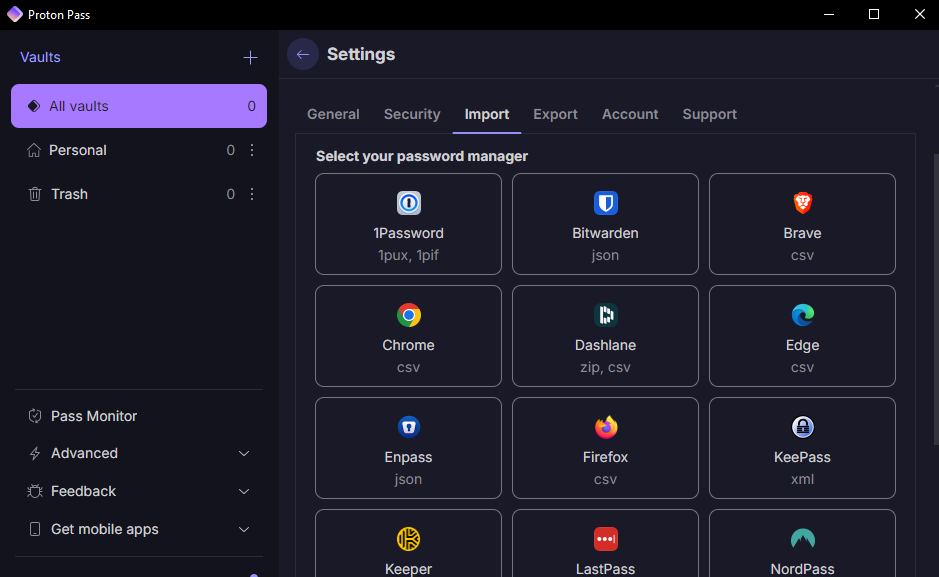Add a new vault with the plus icon
This screenshot has width=939, height=577.
pos(250,57)
